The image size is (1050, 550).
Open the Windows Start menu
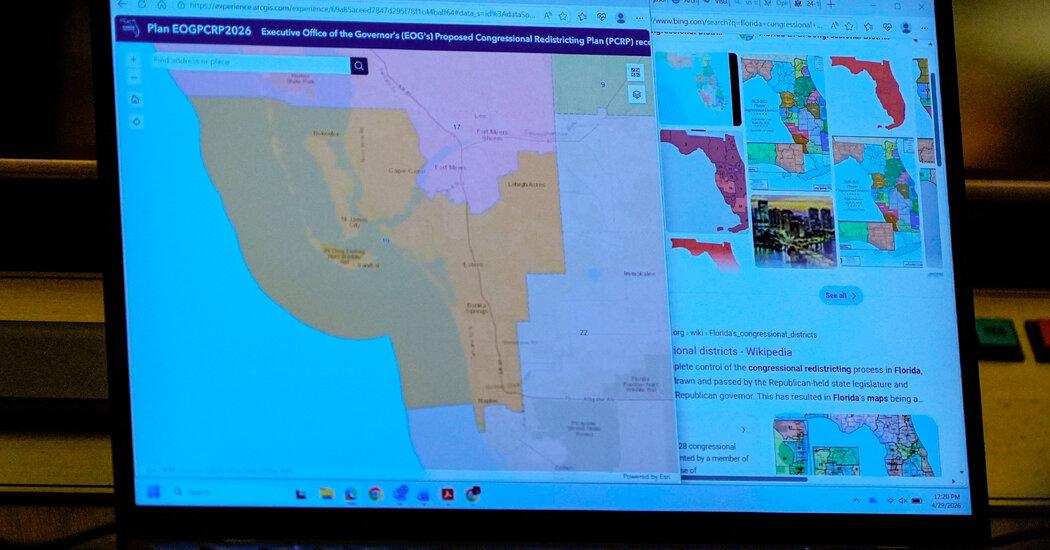click(x=153, y=492)
